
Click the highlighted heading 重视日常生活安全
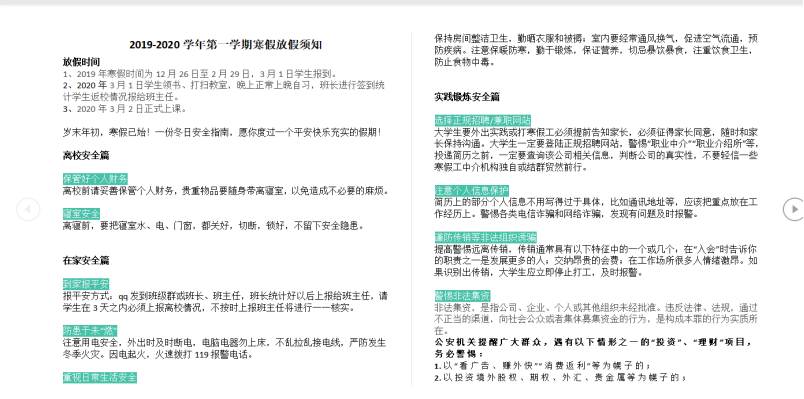tap(100, 378)
